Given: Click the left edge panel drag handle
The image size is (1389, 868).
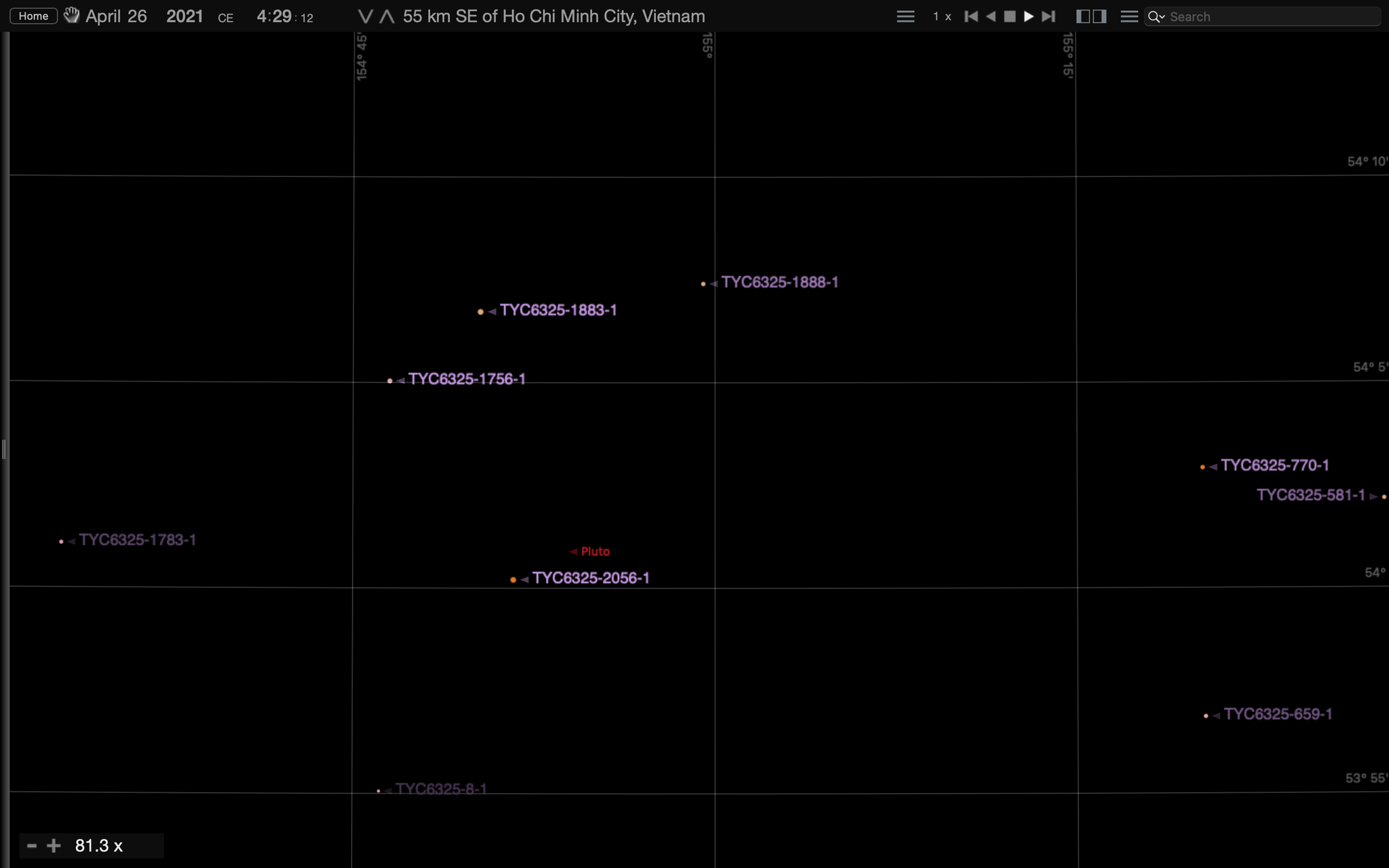Looking at the screenshot, I should coord(4,449).
